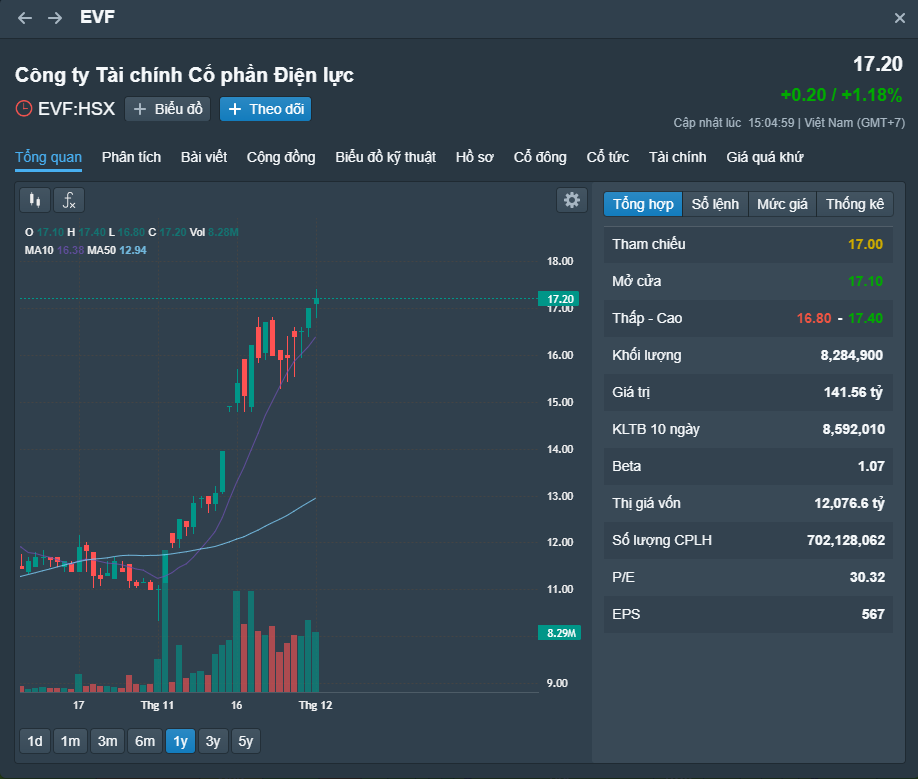Click the Thg 12 date axis label
918x779 pixels.
point(316,705)
